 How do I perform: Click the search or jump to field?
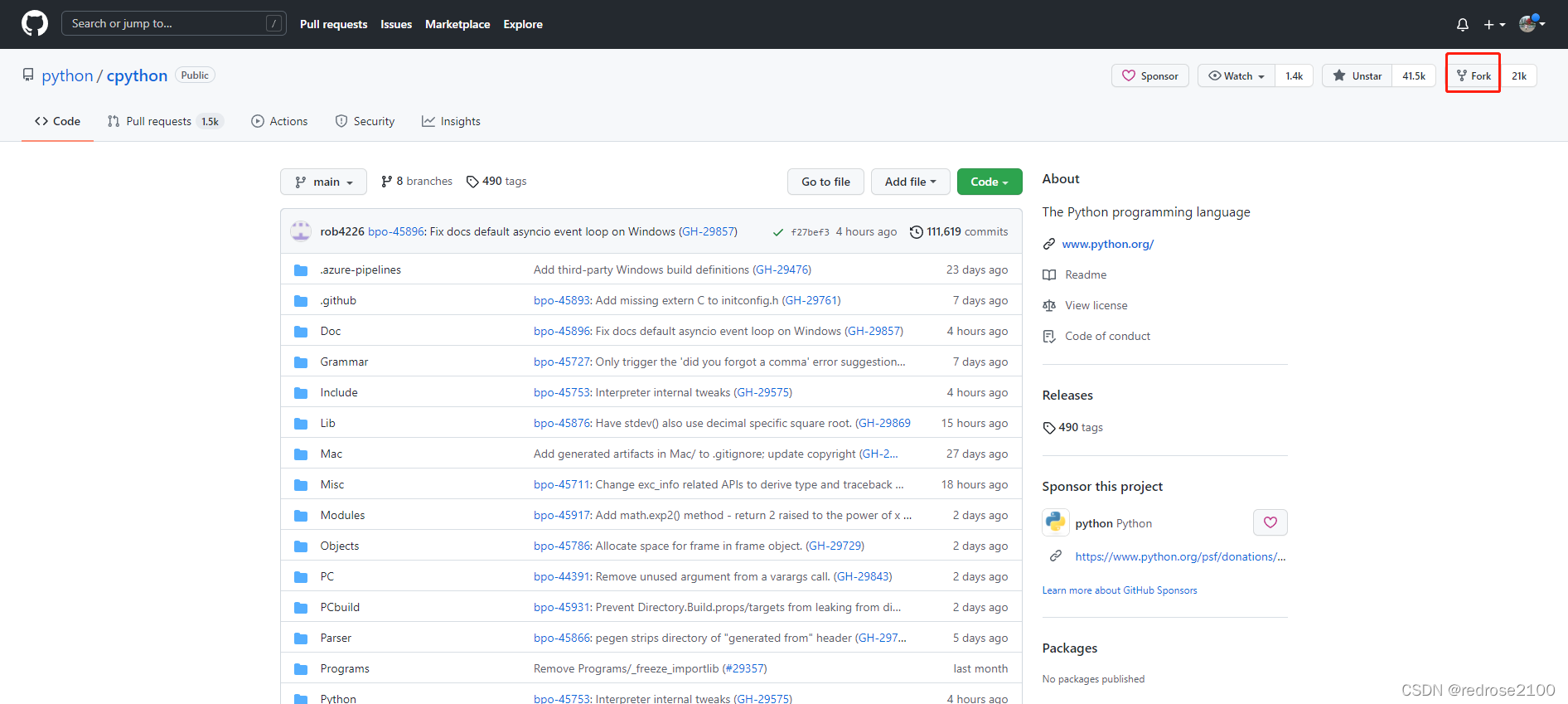point(174,23)
